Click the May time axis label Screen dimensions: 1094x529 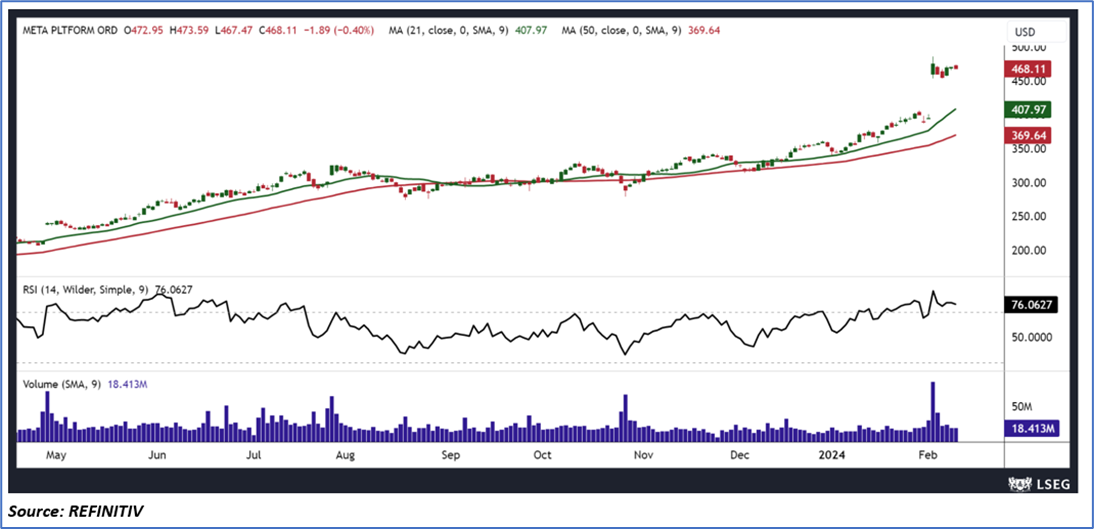coord(55,455)
